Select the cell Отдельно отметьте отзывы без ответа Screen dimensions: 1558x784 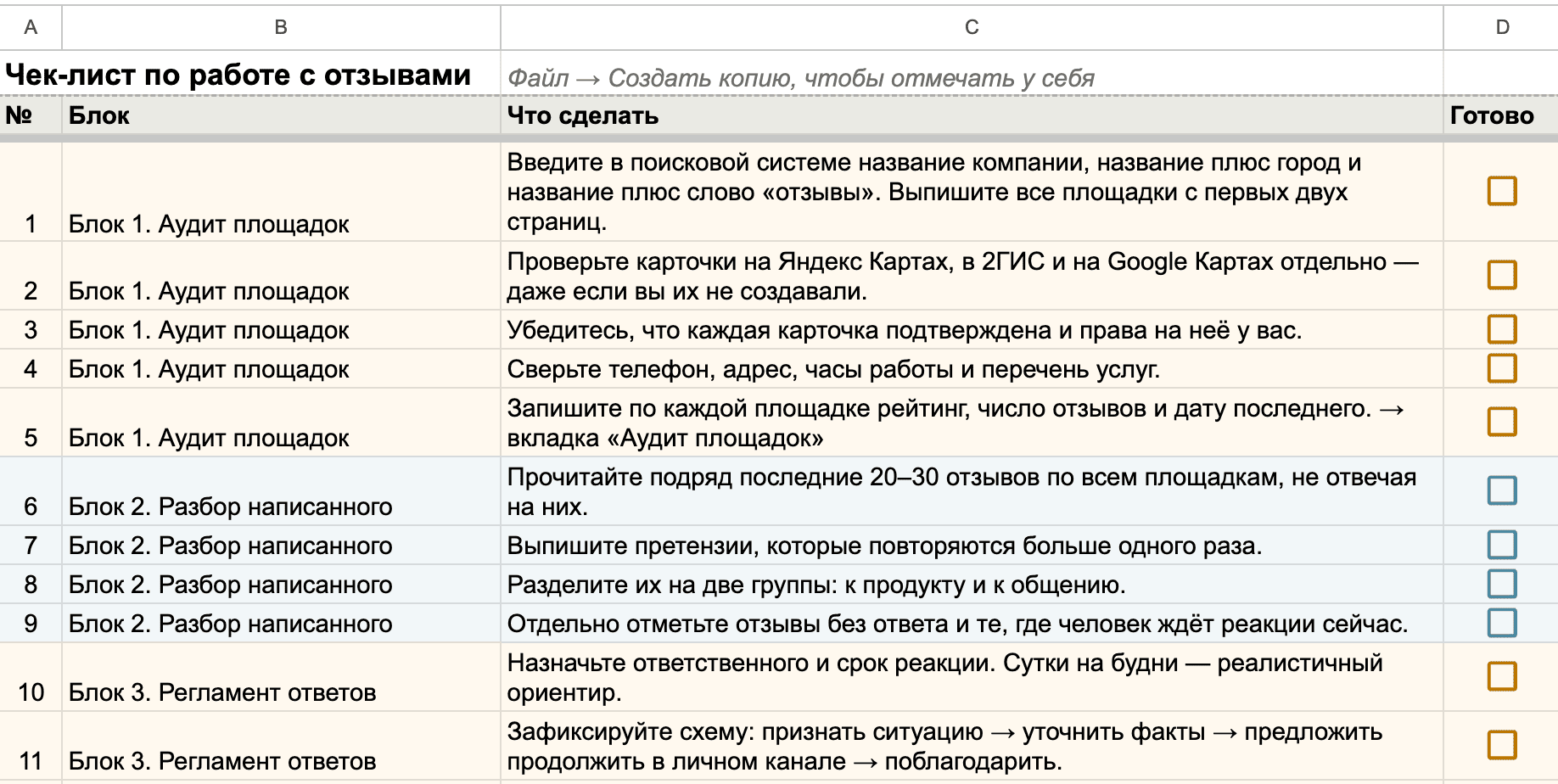(x=972, y=623)
